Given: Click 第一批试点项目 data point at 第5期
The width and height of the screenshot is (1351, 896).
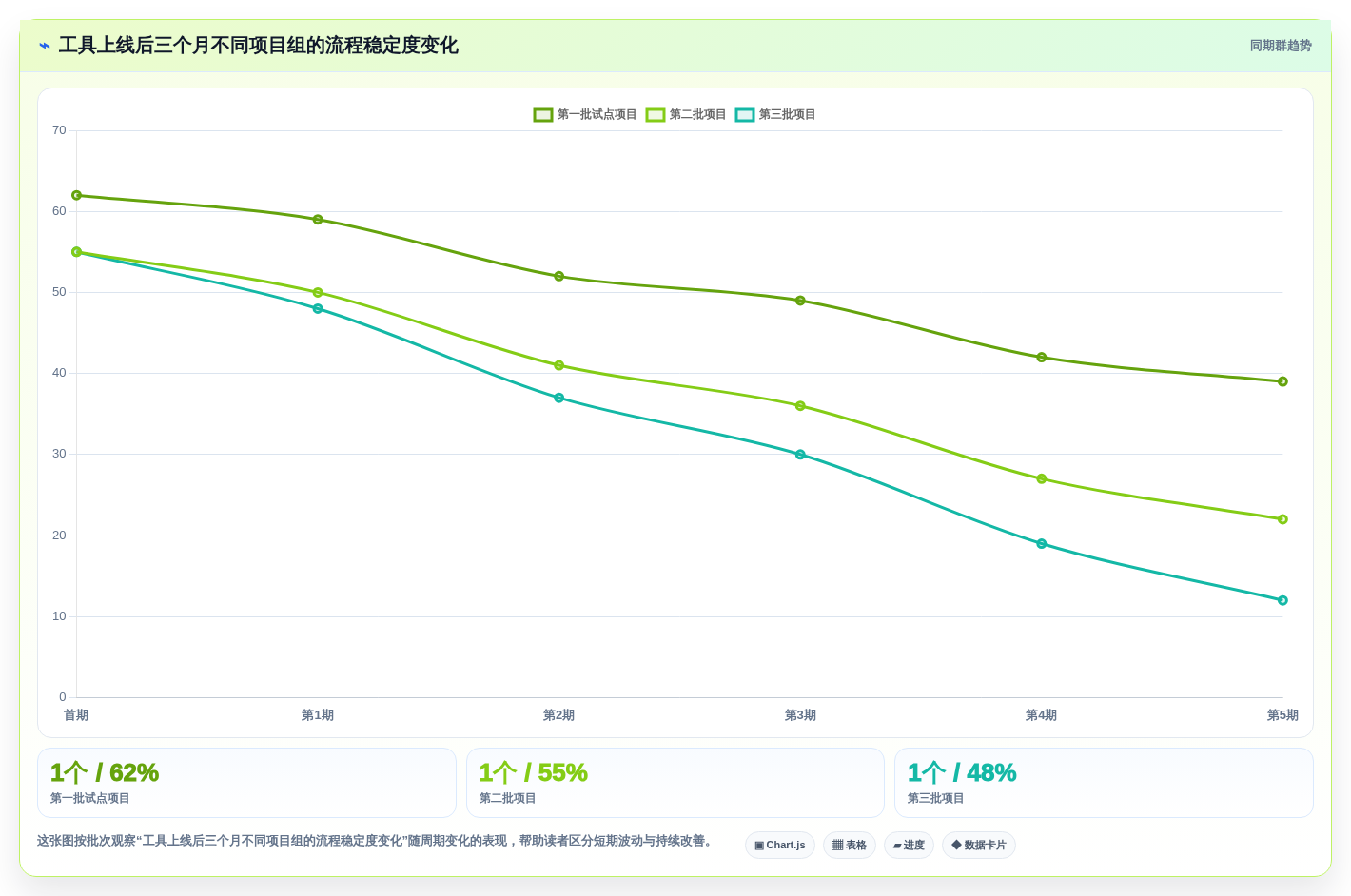Looking at the screenshot, I should (1282, 381).
